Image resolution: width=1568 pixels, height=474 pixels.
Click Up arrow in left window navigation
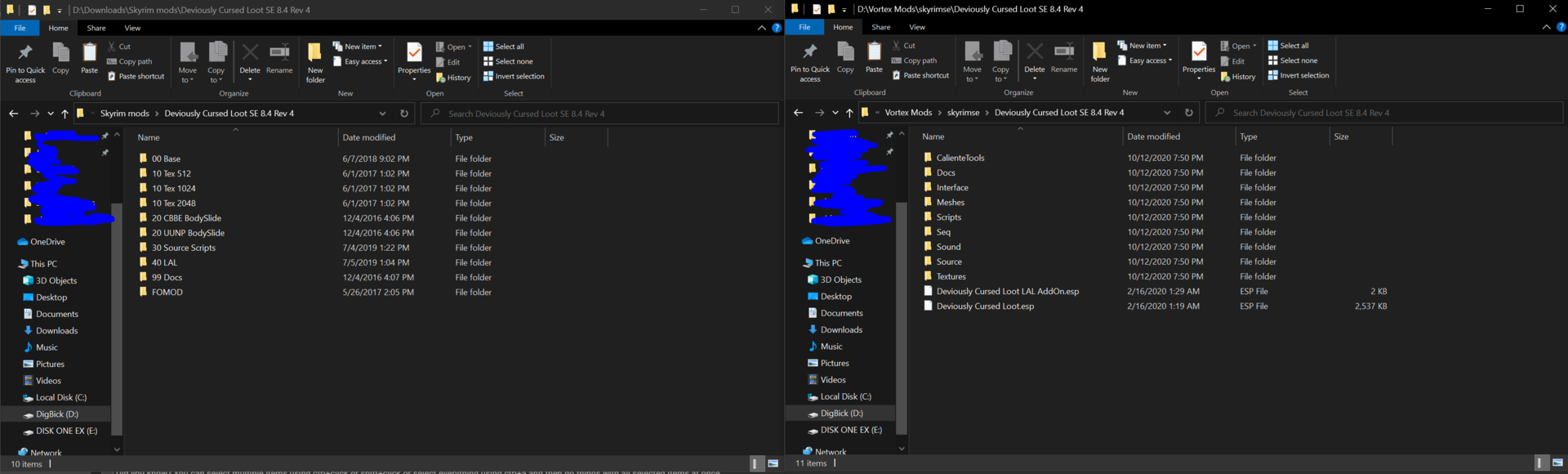pyautogui.click(x=65, y=114)
